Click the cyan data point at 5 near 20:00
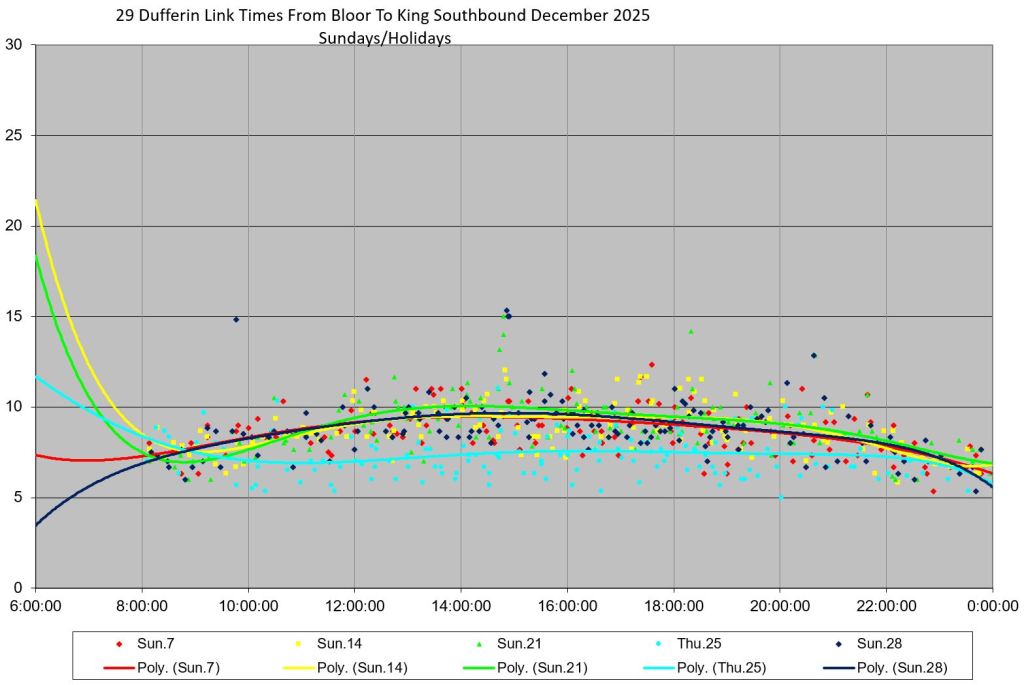This screenshot has height=685, width=1024. [781, 497]
